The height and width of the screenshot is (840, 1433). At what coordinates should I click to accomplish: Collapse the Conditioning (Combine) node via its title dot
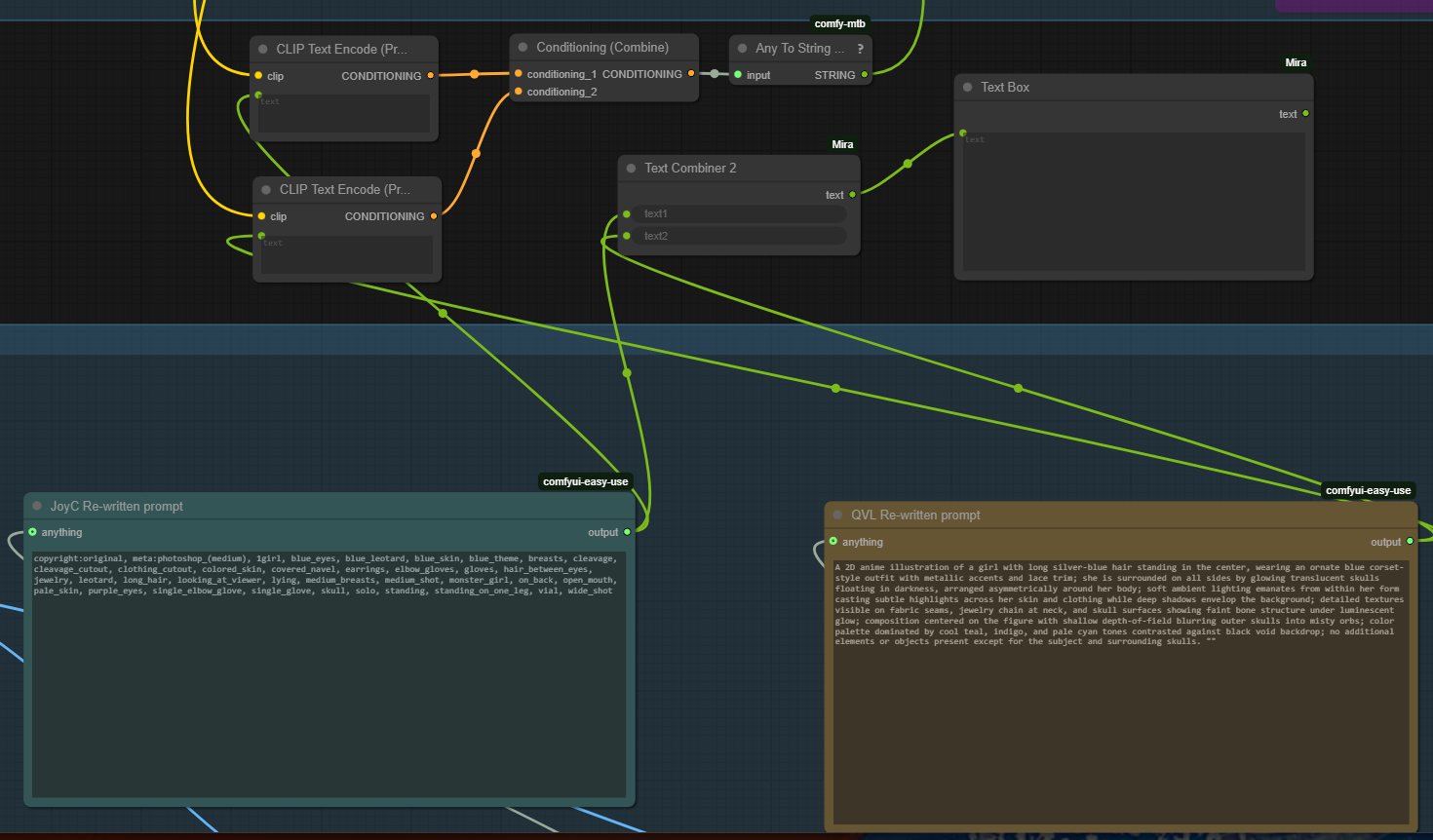pyautogui.click(x=523, y=47)
